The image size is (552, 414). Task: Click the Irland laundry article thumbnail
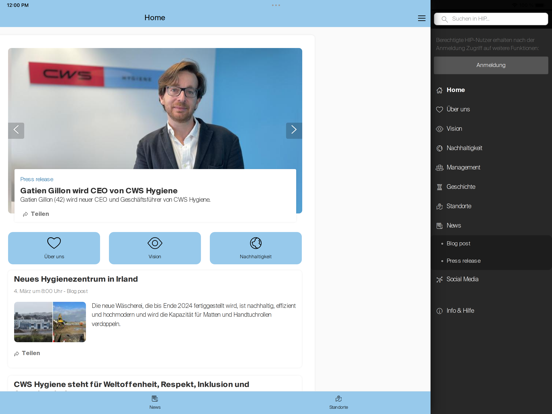click(50, 322)
